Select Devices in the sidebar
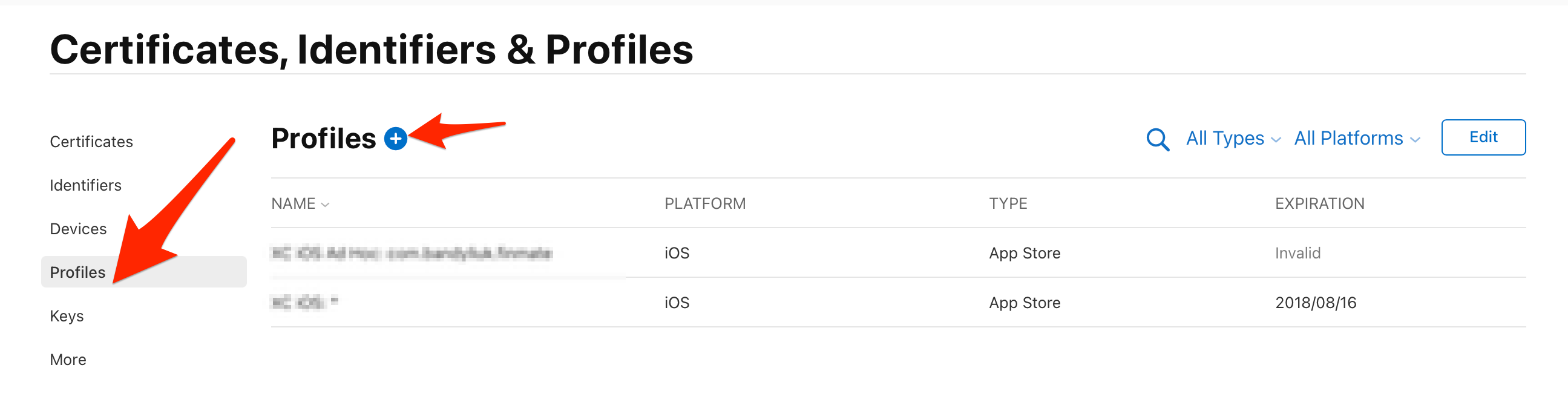This screenshot has height=414, width=1568. point(79,229)
